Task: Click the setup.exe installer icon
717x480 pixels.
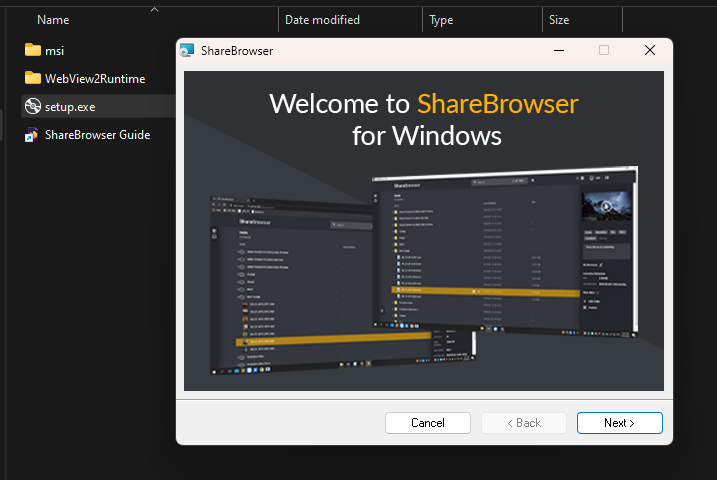Action: pos(32,106)
